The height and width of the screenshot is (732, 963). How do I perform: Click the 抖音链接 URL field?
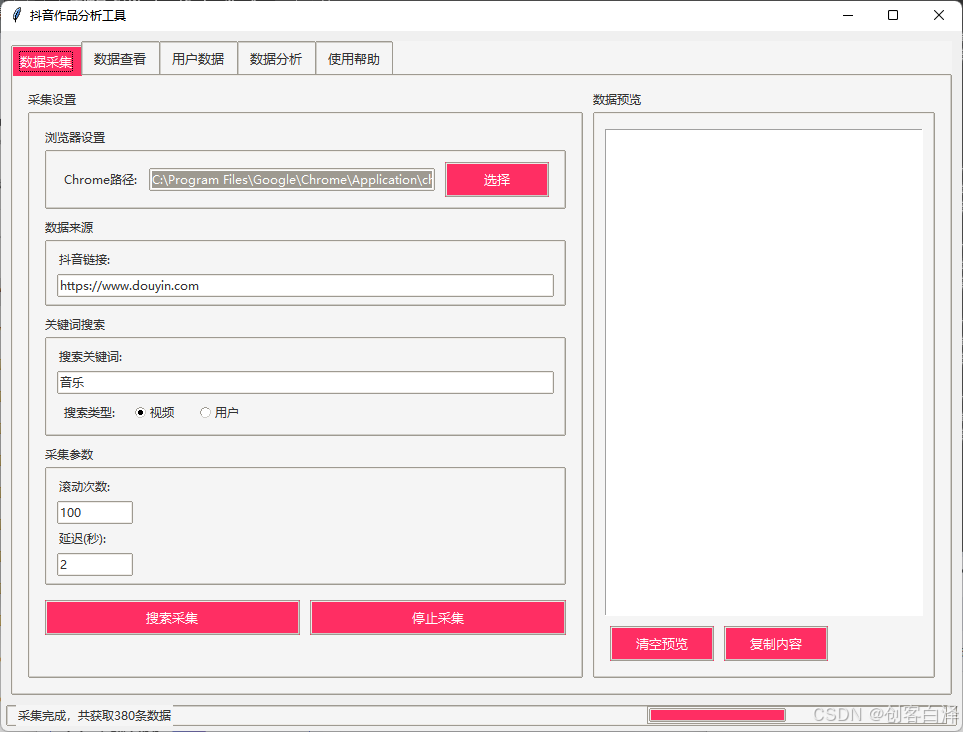pyautogui.click(x=305, y=286)
